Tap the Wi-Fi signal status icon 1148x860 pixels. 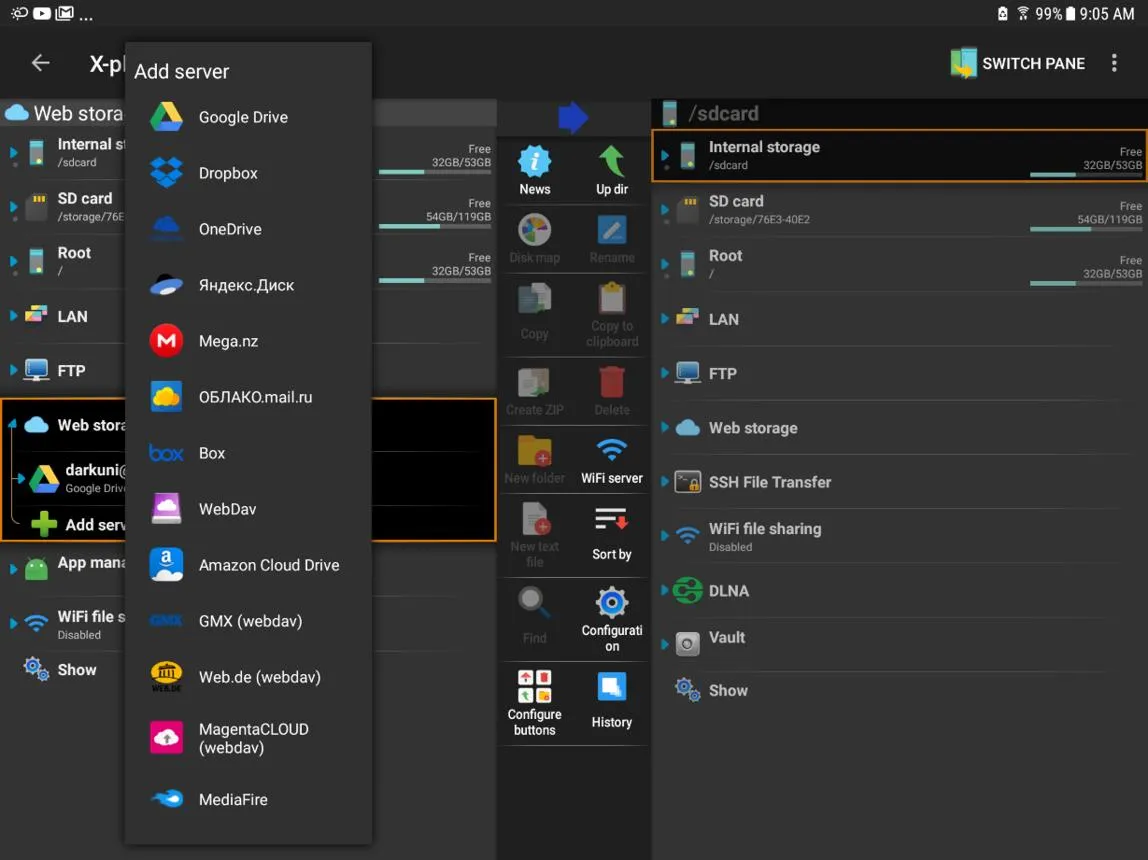tap(1023, 14)
